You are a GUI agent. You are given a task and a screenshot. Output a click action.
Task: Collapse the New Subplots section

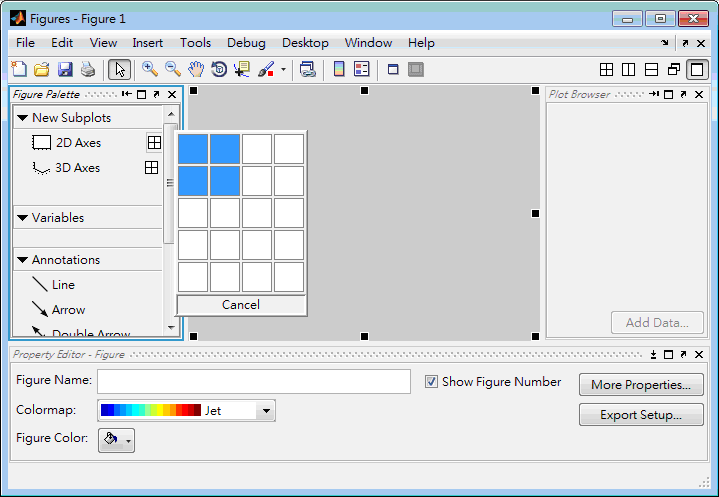(22, 118)
